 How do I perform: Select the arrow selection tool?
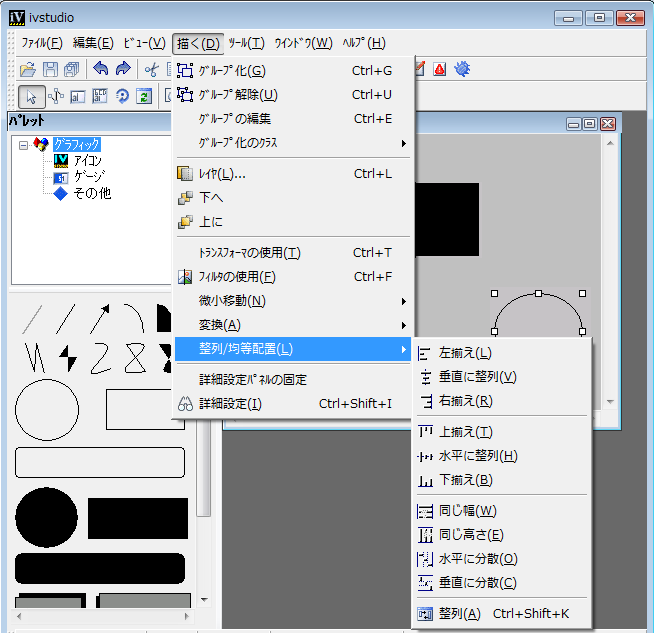pyautogui.click(x=30, y=96)
